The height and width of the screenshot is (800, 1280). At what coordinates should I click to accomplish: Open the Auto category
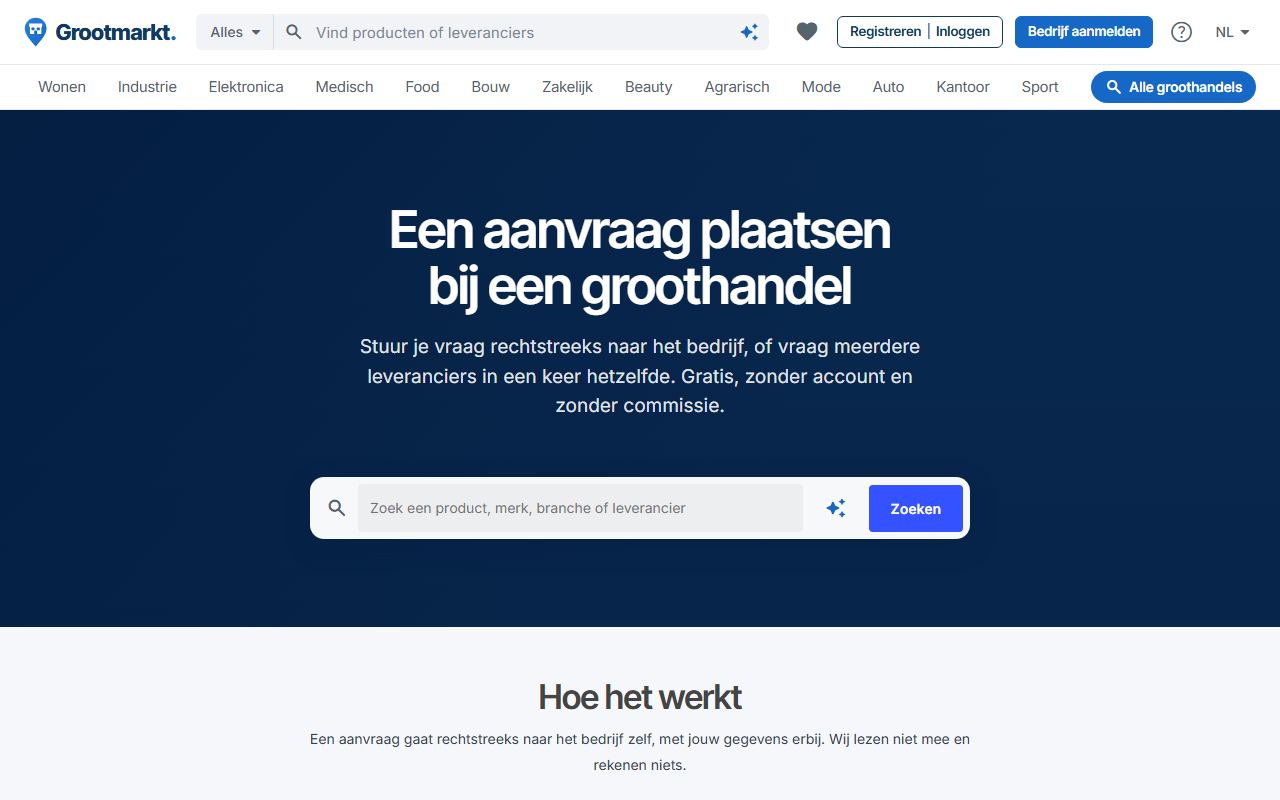click(x=888, y=87)
